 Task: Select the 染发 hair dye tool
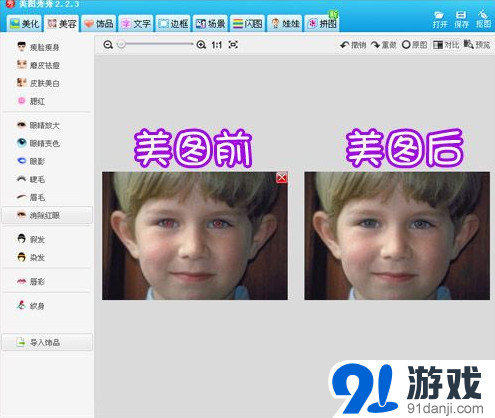(31, 257)
